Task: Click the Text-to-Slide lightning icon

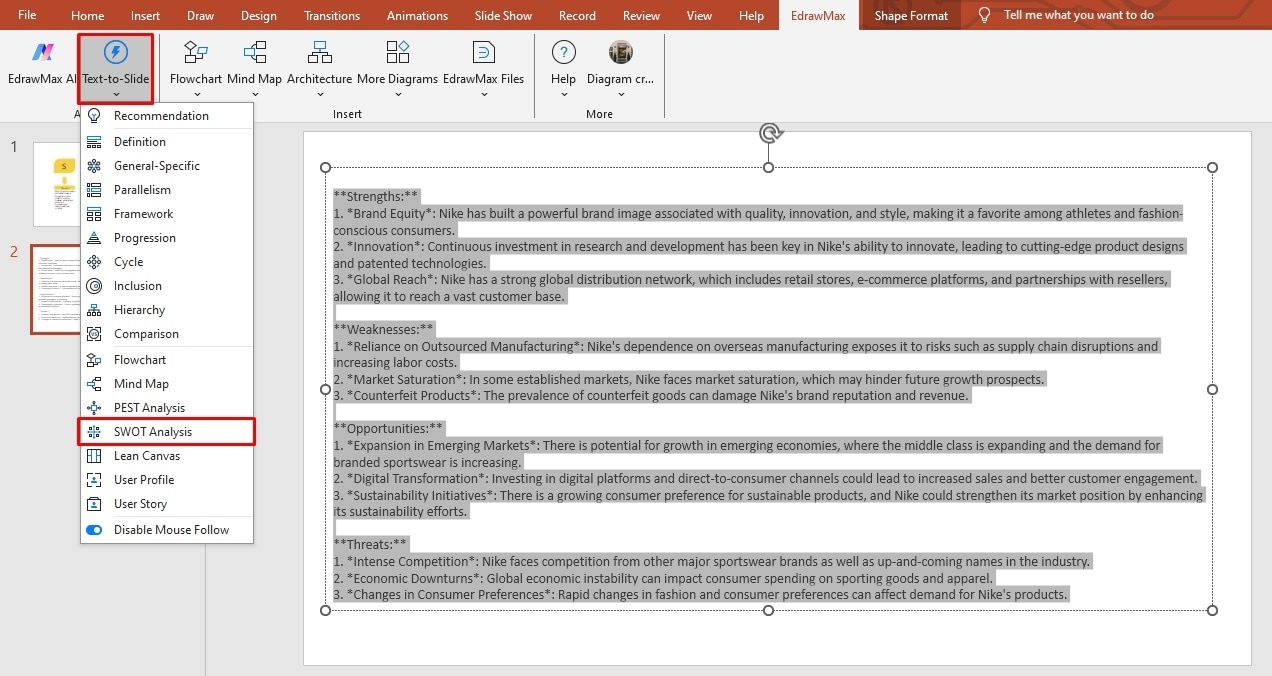Action: 116,52
